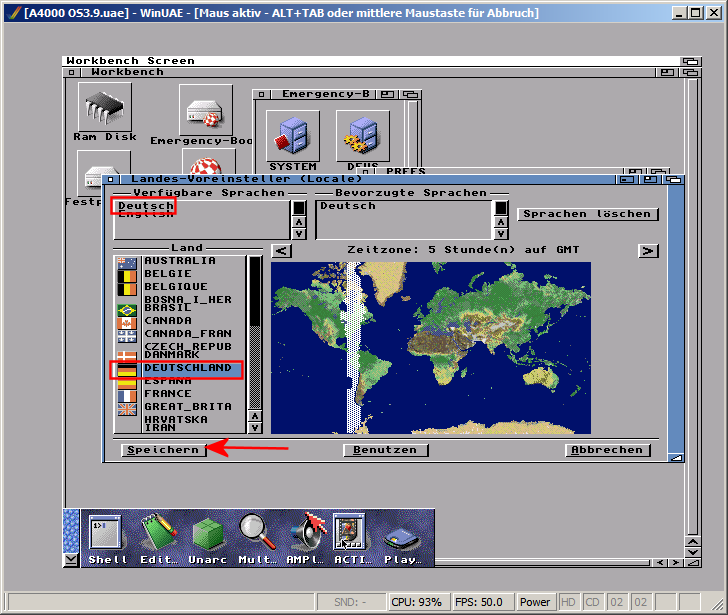Select DEUTSCHLAND in the Land list
This screenshot has height=615, width=728.
(x=180, y=368)
